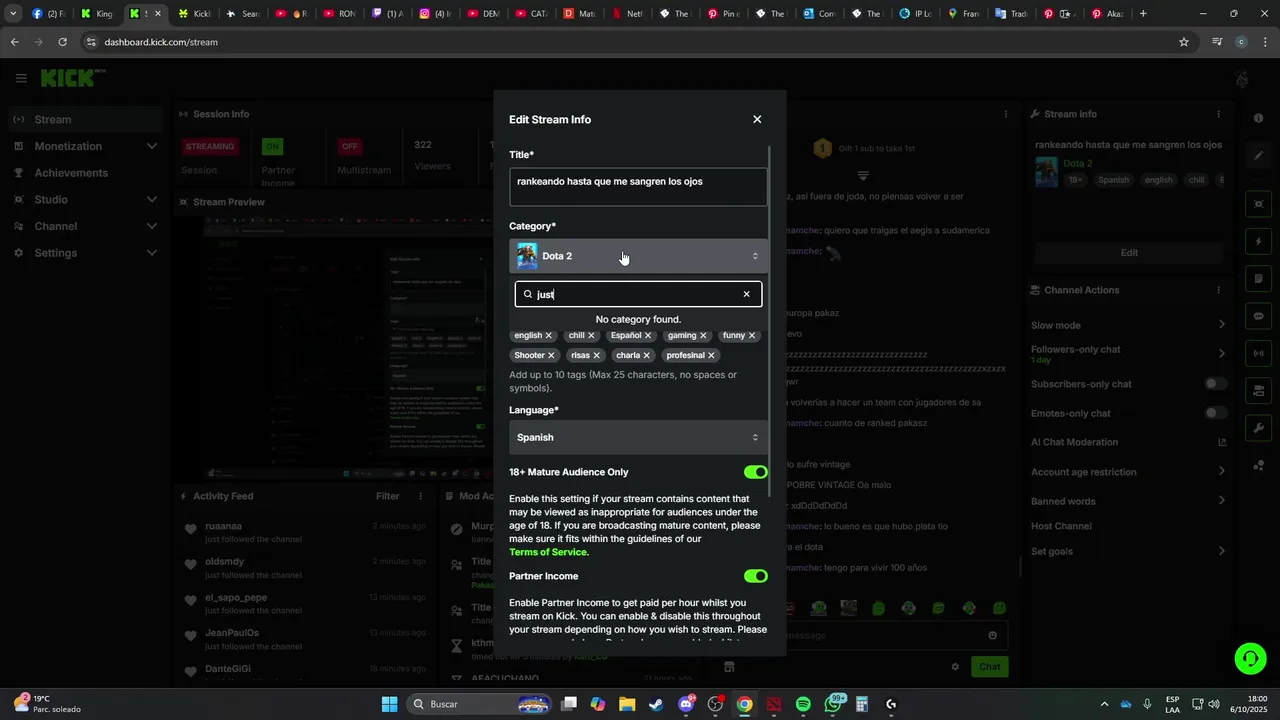Close the Edit Stream Info dialog
This screenshot has height=720, width=1280.
(x=757, y=119)
